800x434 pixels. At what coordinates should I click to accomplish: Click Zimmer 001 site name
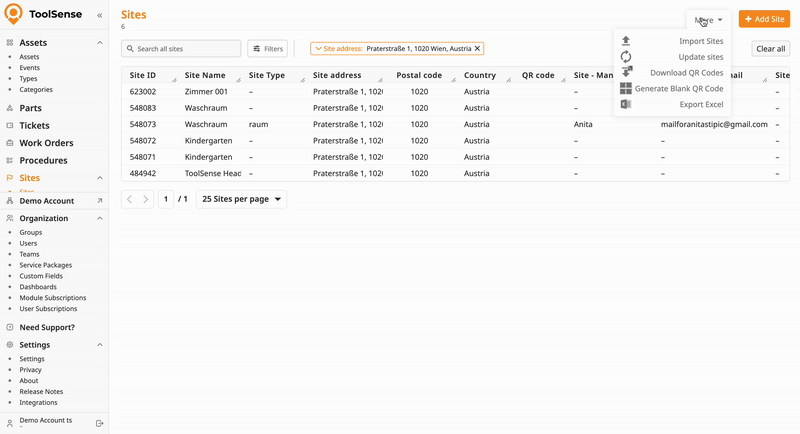pyautogui.click(x=206, y=92)
